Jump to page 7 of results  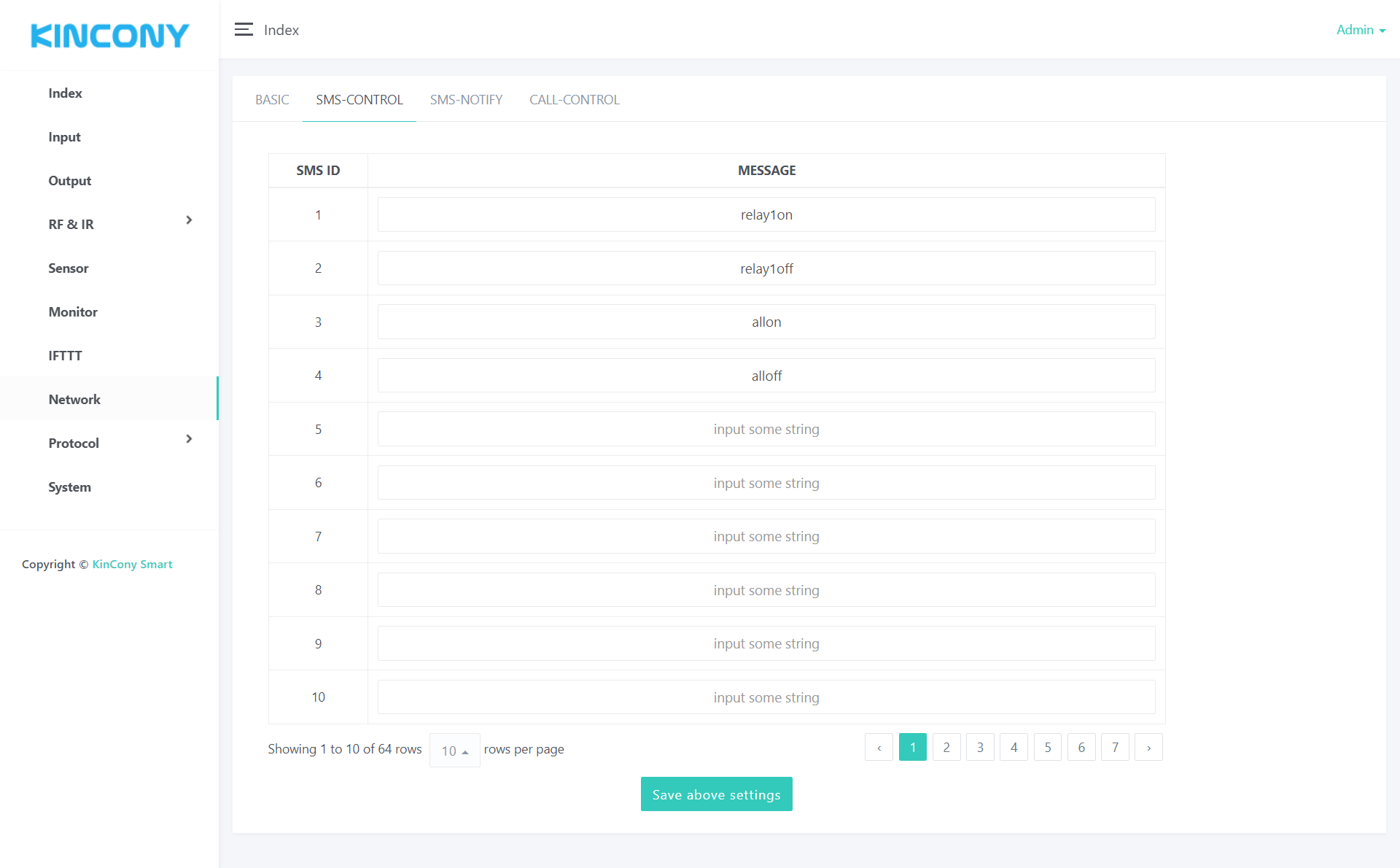pos(1115,748)
